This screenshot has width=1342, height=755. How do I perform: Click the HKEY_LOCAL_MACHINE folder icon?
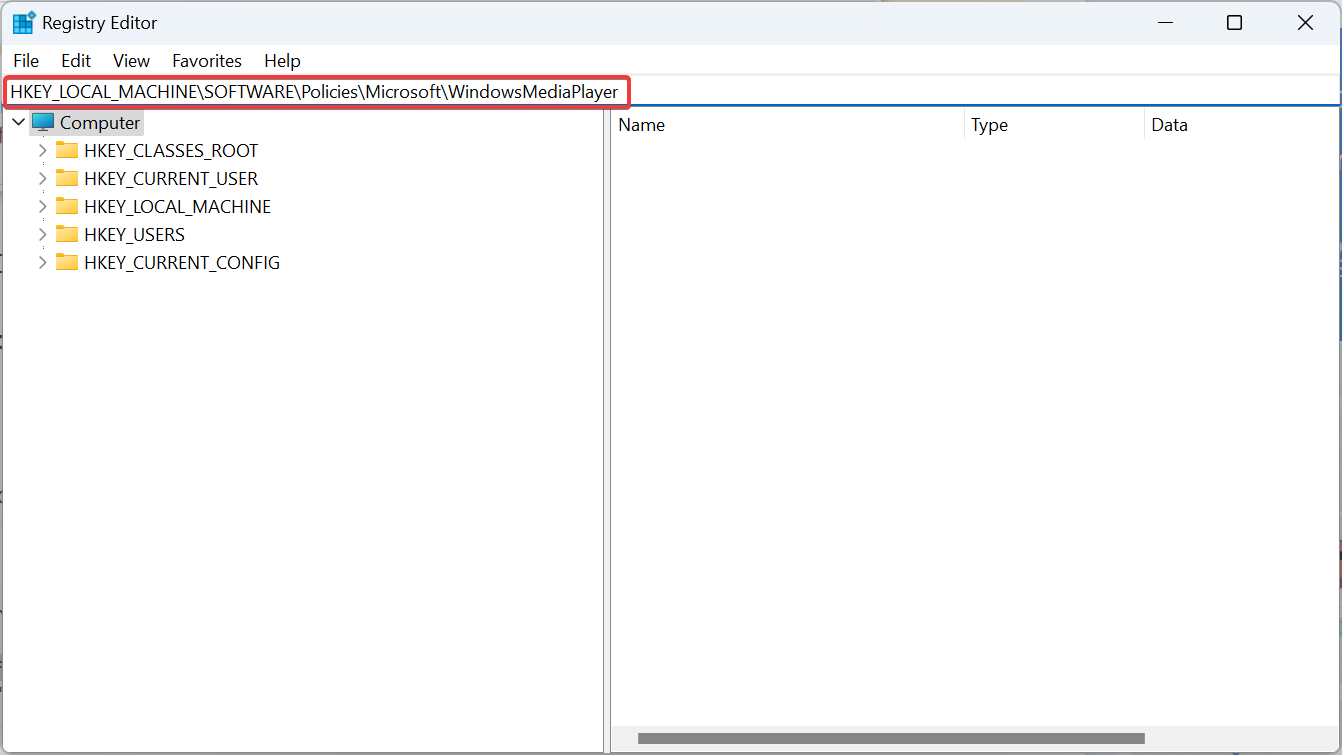[66, 206]
